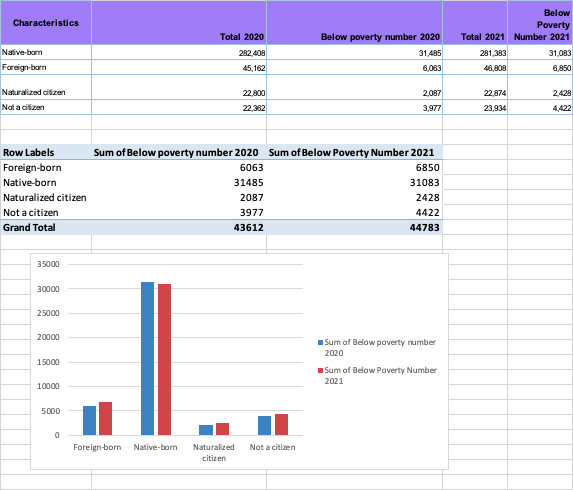Select the Not a citizen cell in data table

click(x=46, y=107)
